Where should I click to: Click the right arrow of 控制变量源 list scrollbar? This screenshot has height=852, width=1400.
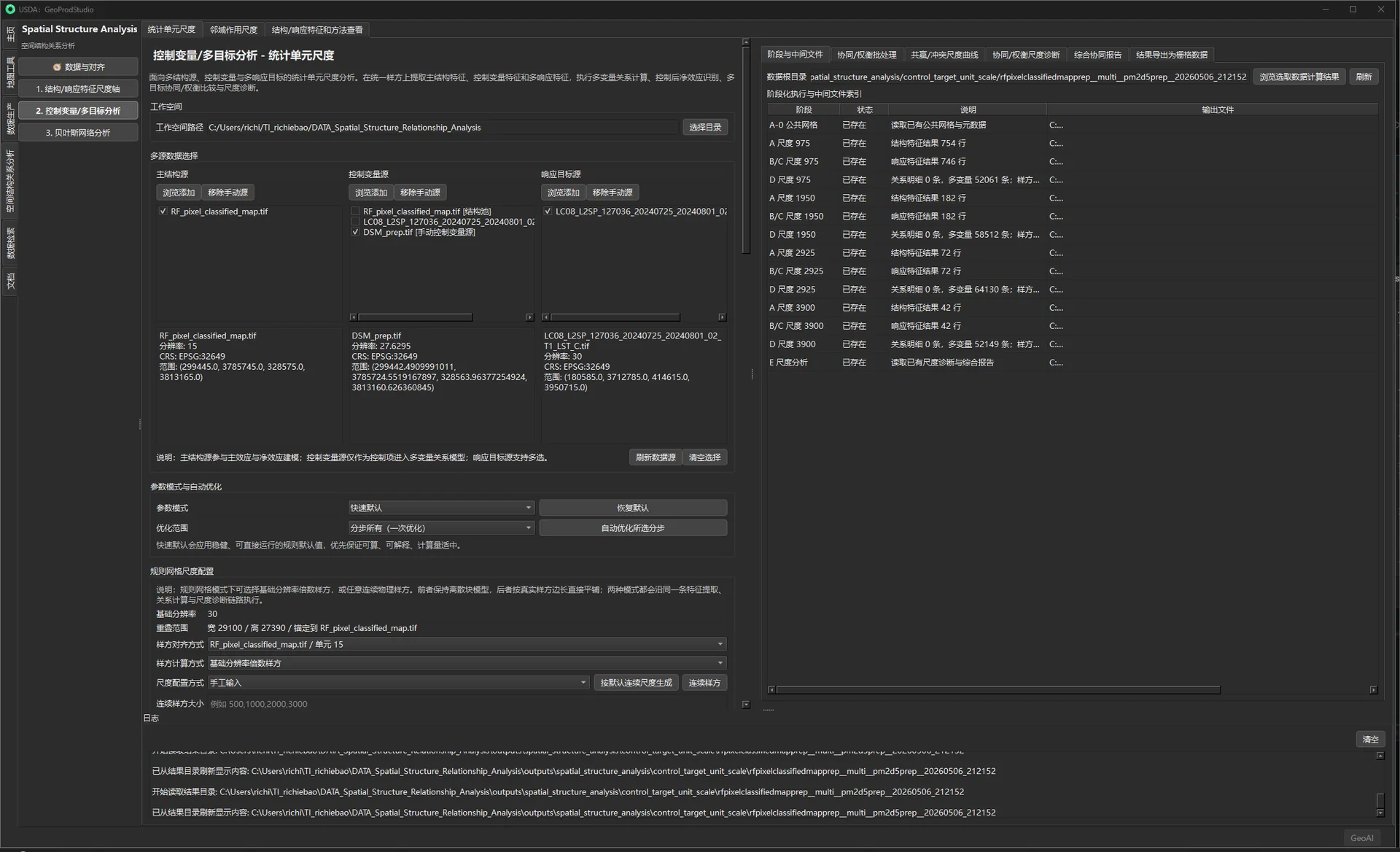click(530, 317)
